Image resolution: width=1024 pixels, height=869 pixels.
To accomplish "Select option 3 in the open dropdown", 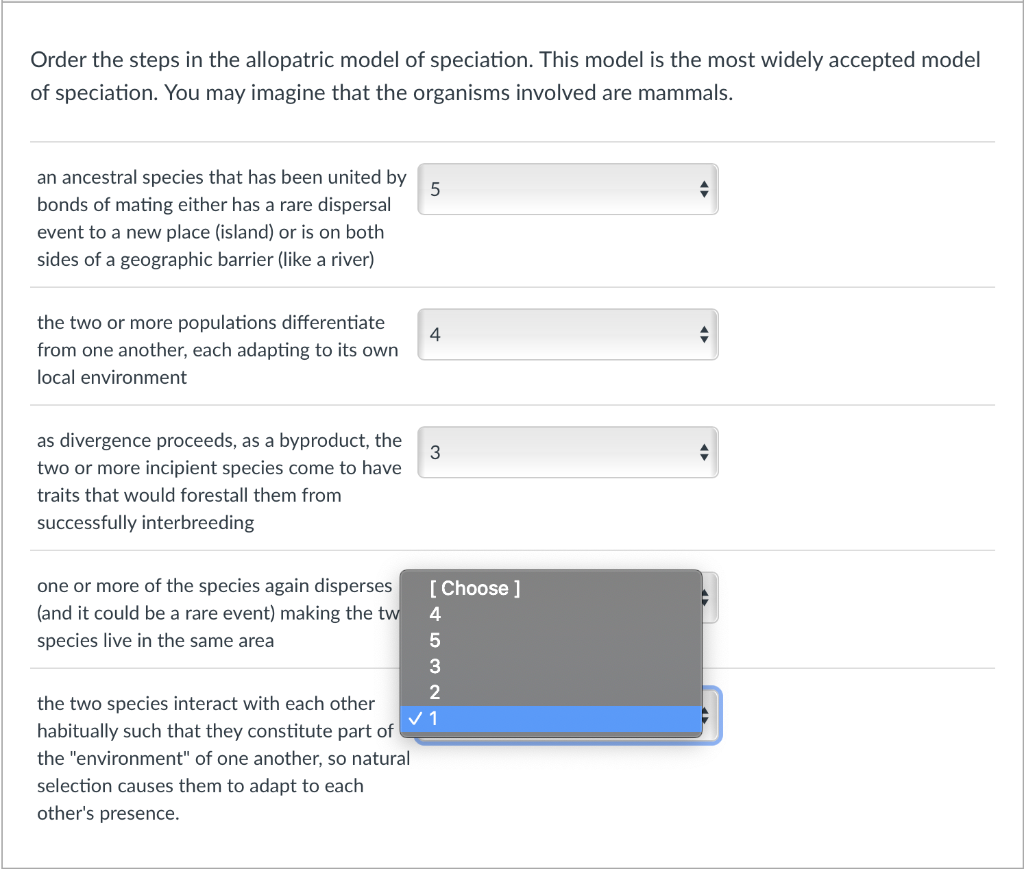I will tap(550, 666).
